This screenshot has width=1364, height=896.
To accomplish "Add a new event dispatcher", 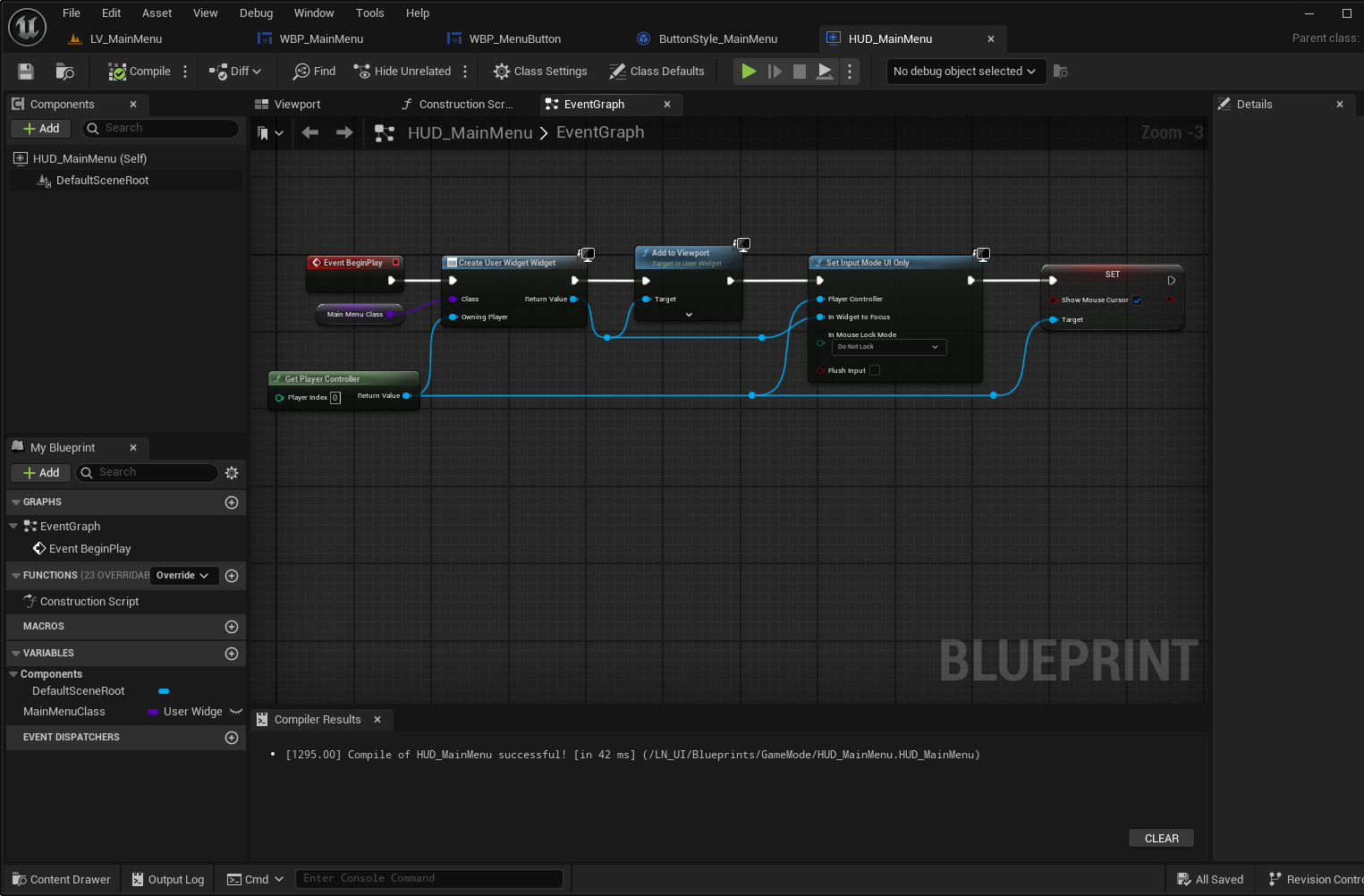I will coord(232,738).
